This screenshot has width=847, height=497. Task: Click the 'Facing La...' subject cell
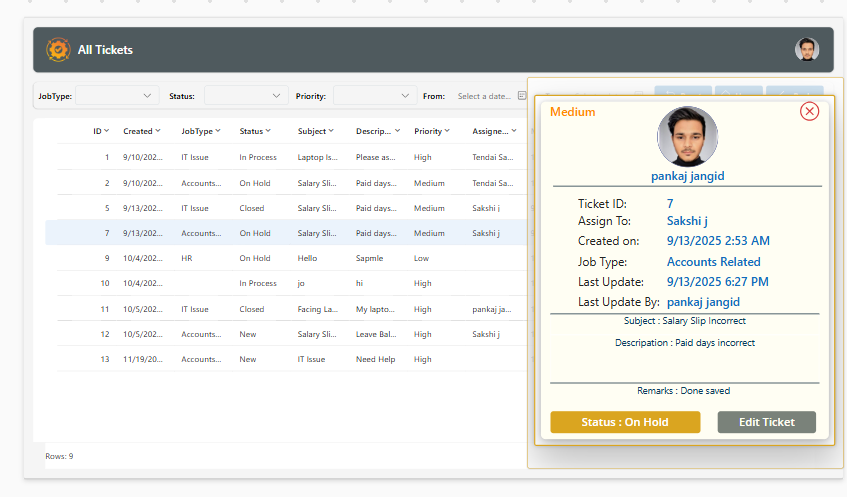point(317,309)
